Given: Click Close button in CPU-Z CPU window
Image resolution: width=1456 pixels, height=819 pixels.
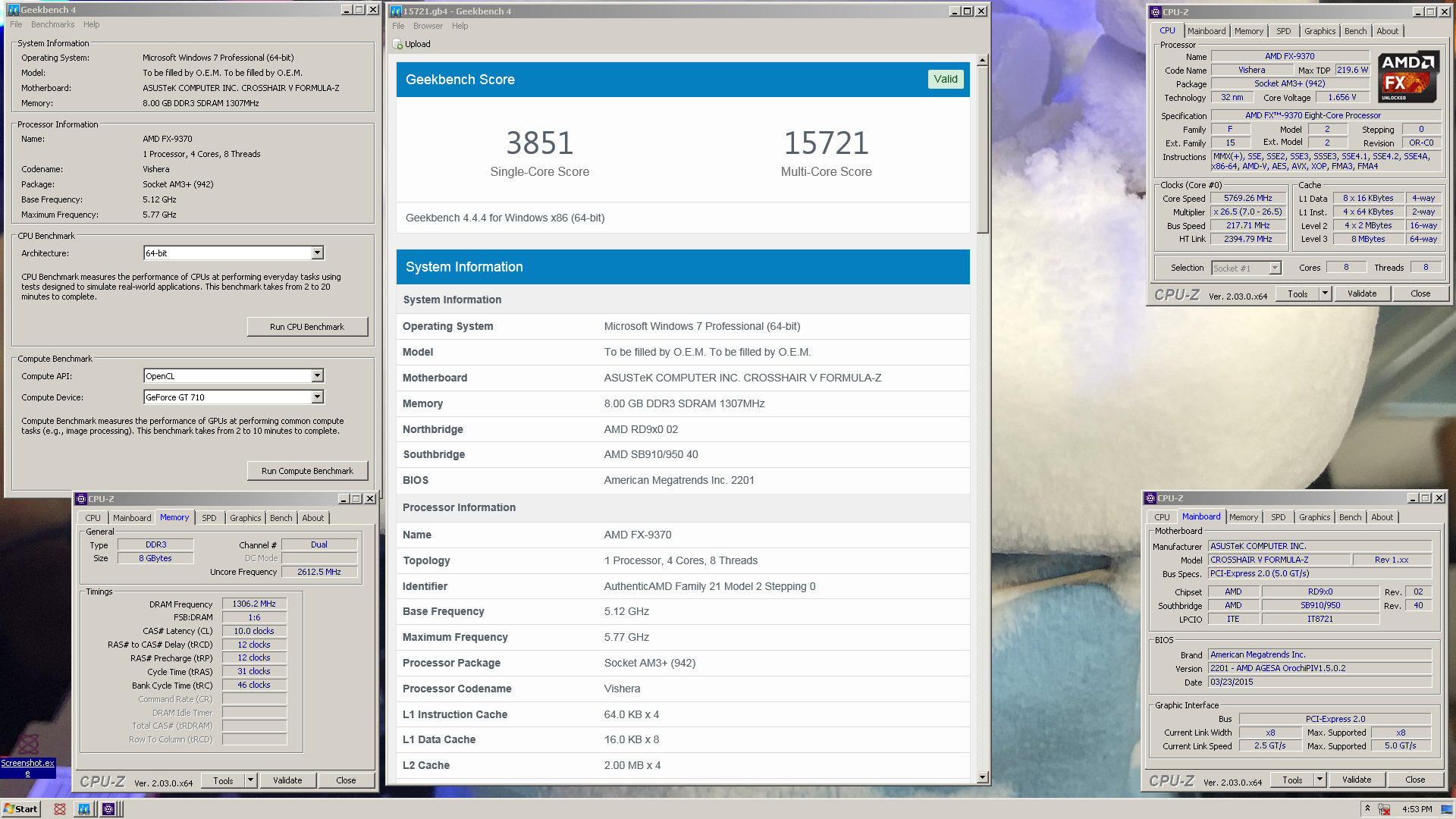Looking at the screenshot, I should pos(1420,293).
